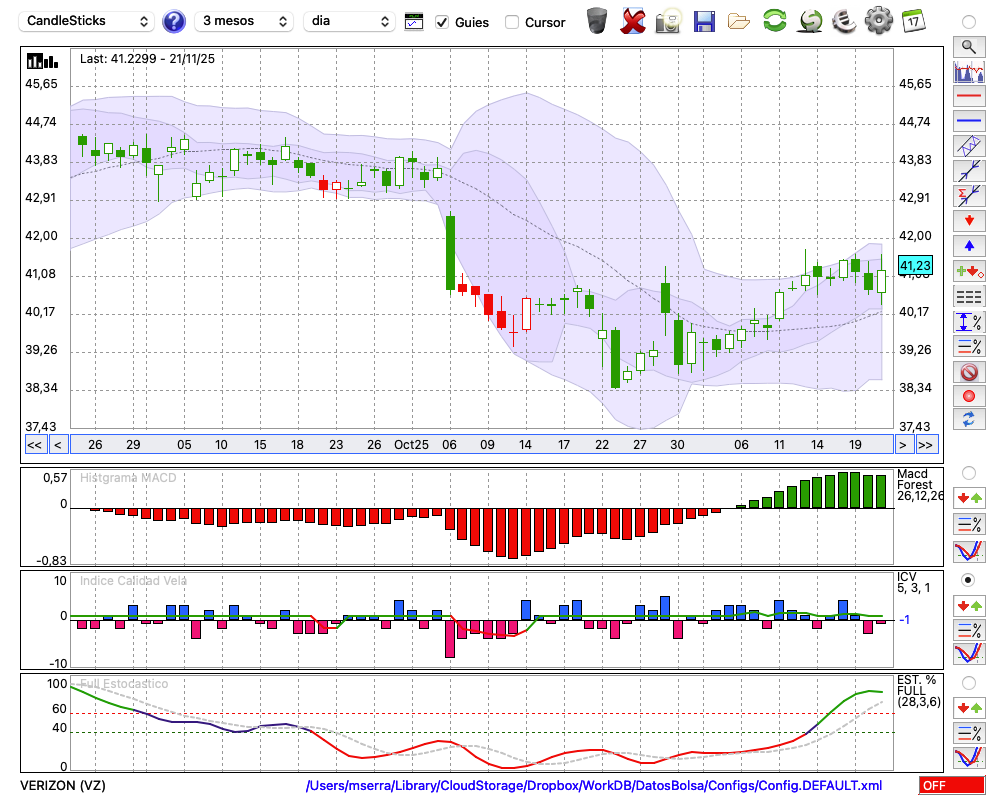Click the red prohibition sign icon

pos(968,372)
